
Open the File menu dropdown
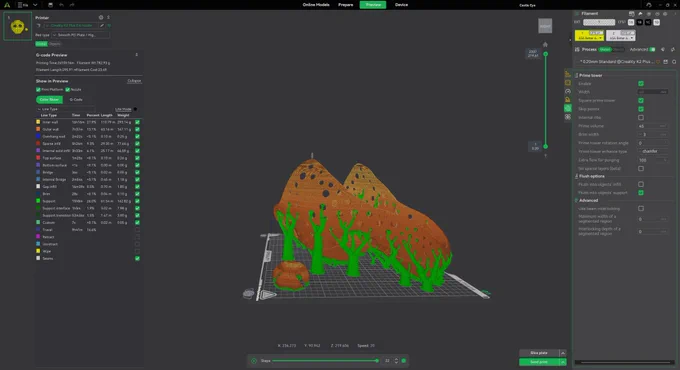[23, 5]
